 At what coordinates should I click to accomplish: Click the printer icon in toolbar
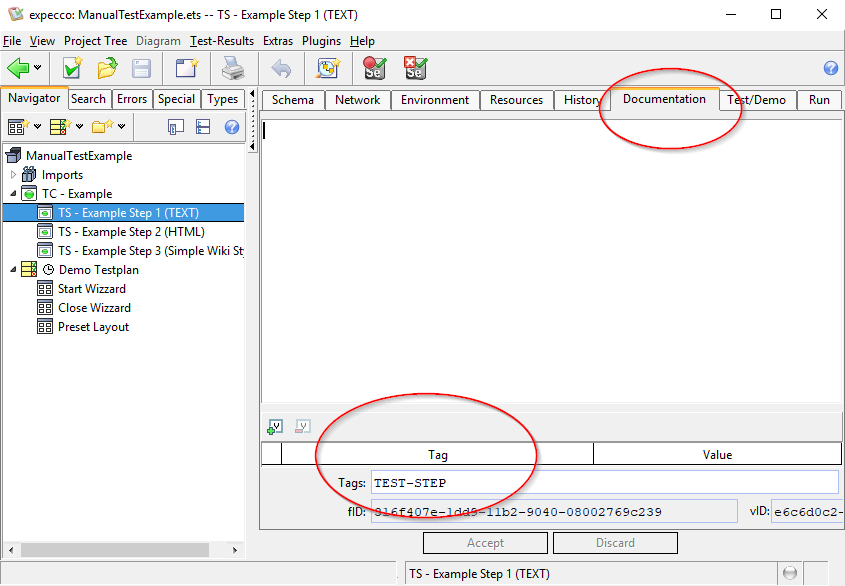pos(232,68)
